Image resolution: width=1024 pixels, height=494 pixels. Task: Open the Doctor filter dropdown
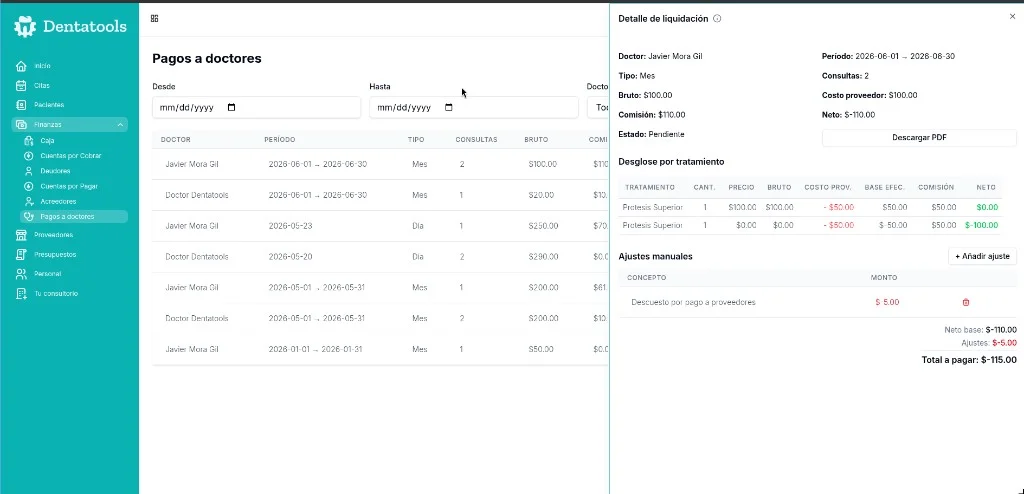click(x=598, y=108)
